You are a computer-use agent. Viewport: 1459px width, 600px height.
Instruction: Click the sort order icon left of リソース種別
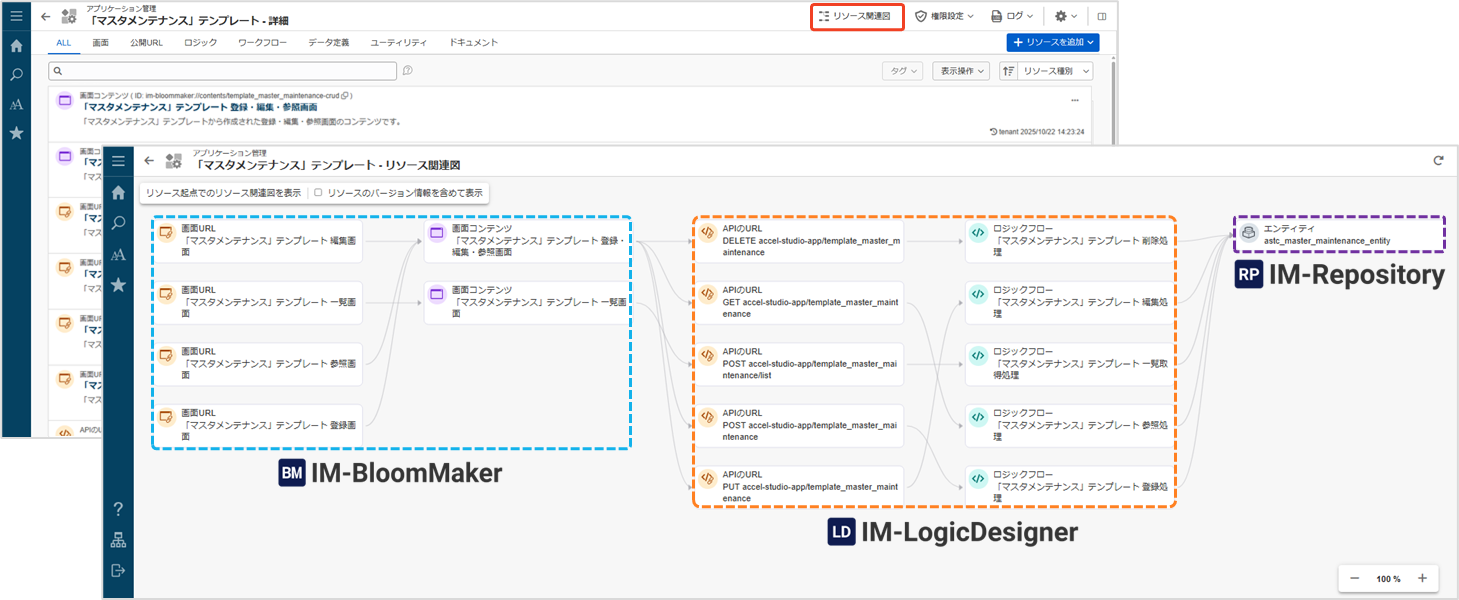[1007, 71]
